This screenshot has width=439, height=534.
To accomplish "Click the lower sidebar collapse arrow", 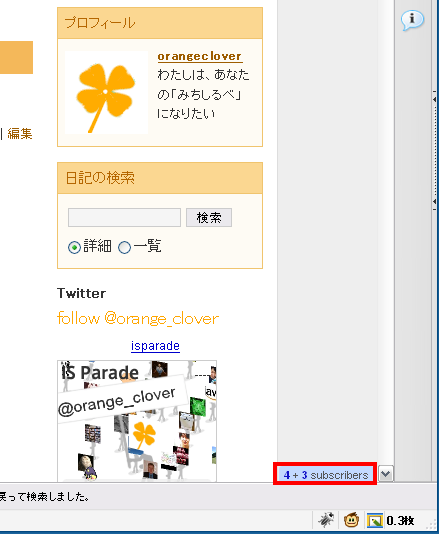I will click(435, 202).
